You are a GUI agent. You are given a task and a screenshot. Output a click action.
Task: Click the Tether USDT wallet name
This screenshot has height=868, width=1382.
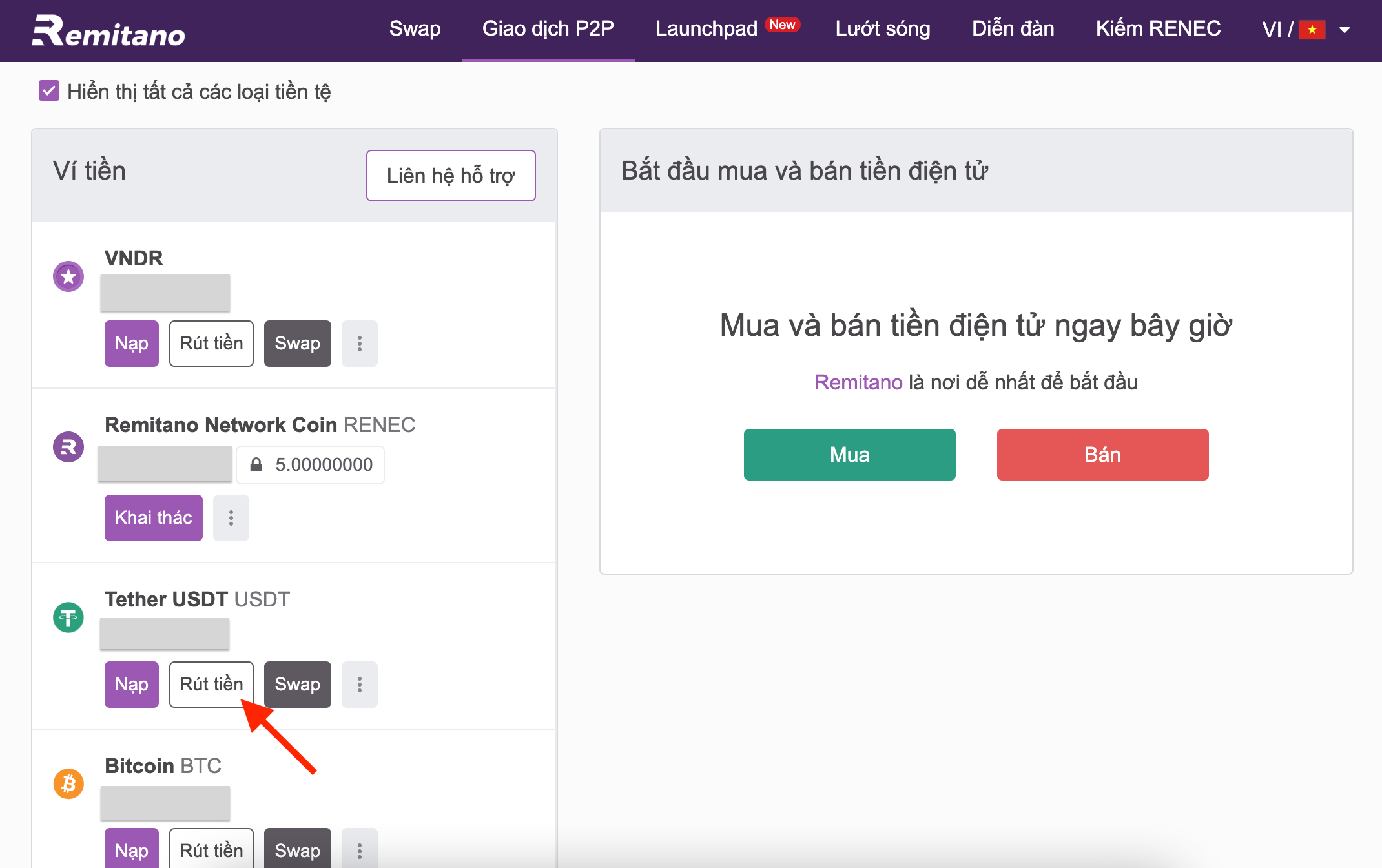[x=198, y=599]
